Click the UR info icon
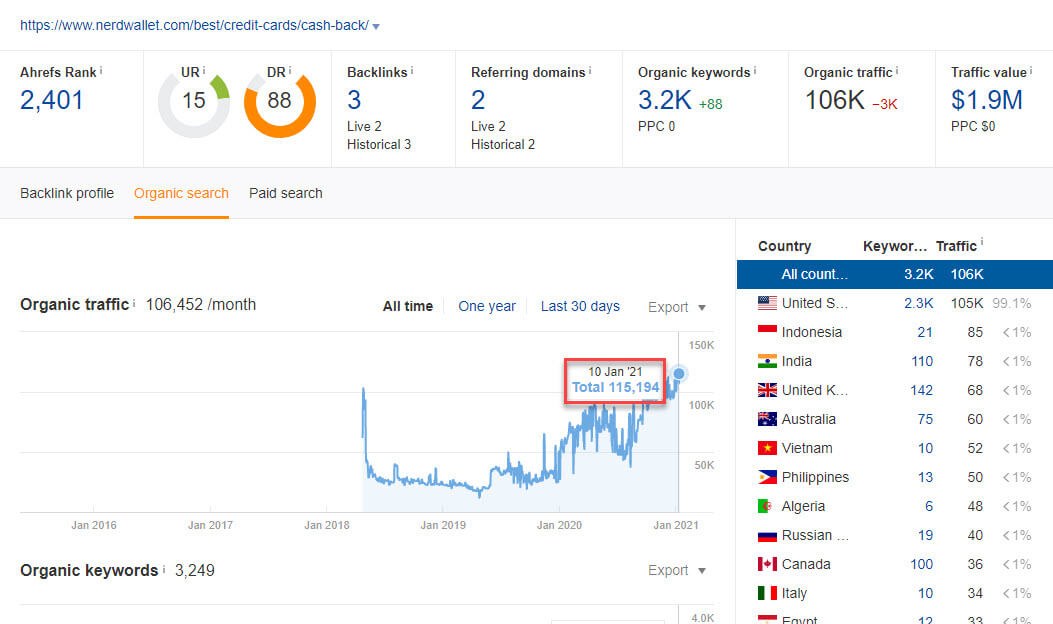 pos(204,70)
